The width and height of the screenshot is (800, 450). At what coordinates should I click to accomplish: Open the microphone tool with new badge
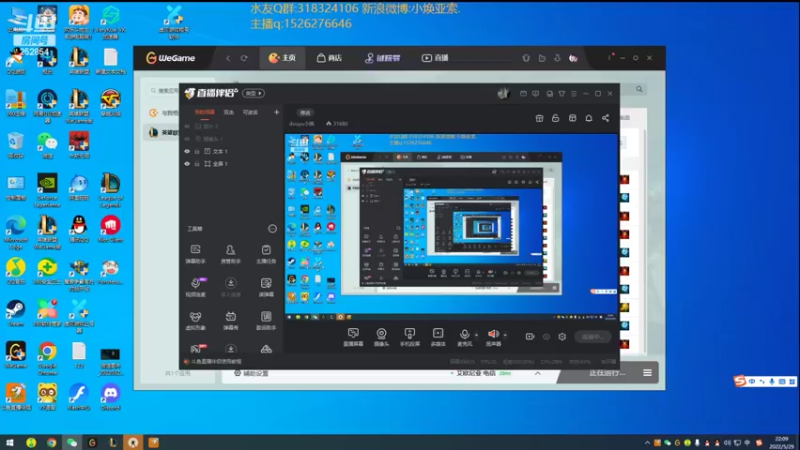[x=196, y=287]
